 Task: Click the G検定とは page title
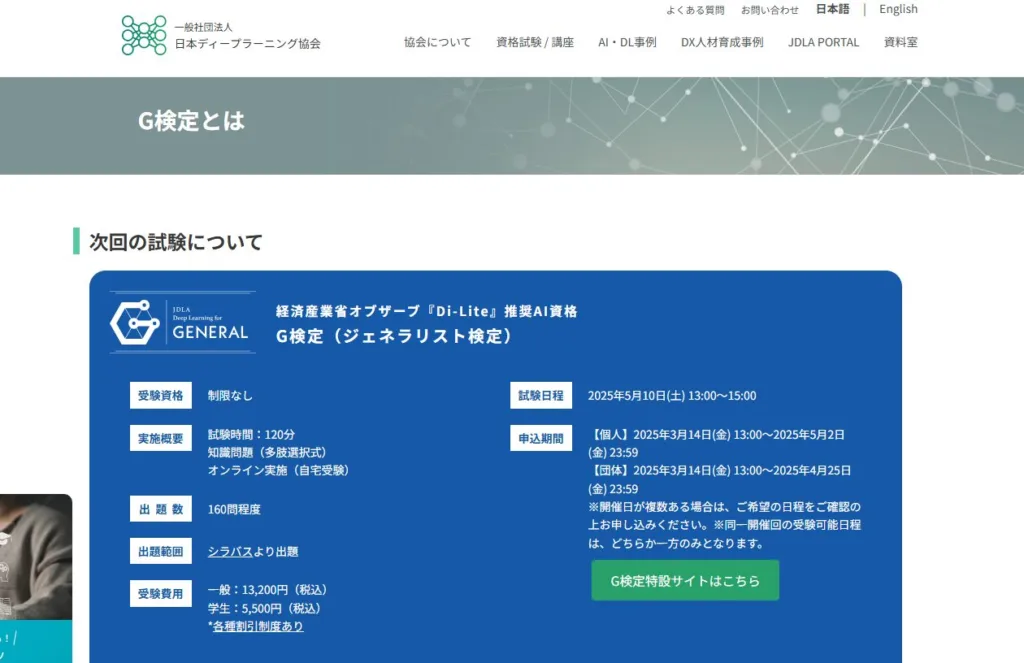pos(191,121)
